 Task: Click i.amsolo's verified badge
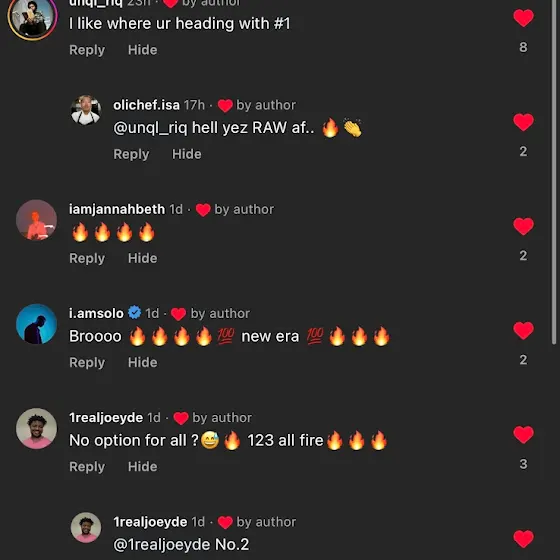(135, 313)
